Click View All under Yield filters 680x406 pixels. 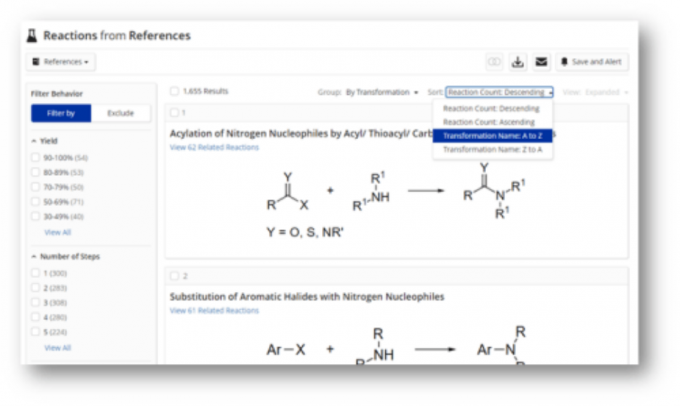57,232
